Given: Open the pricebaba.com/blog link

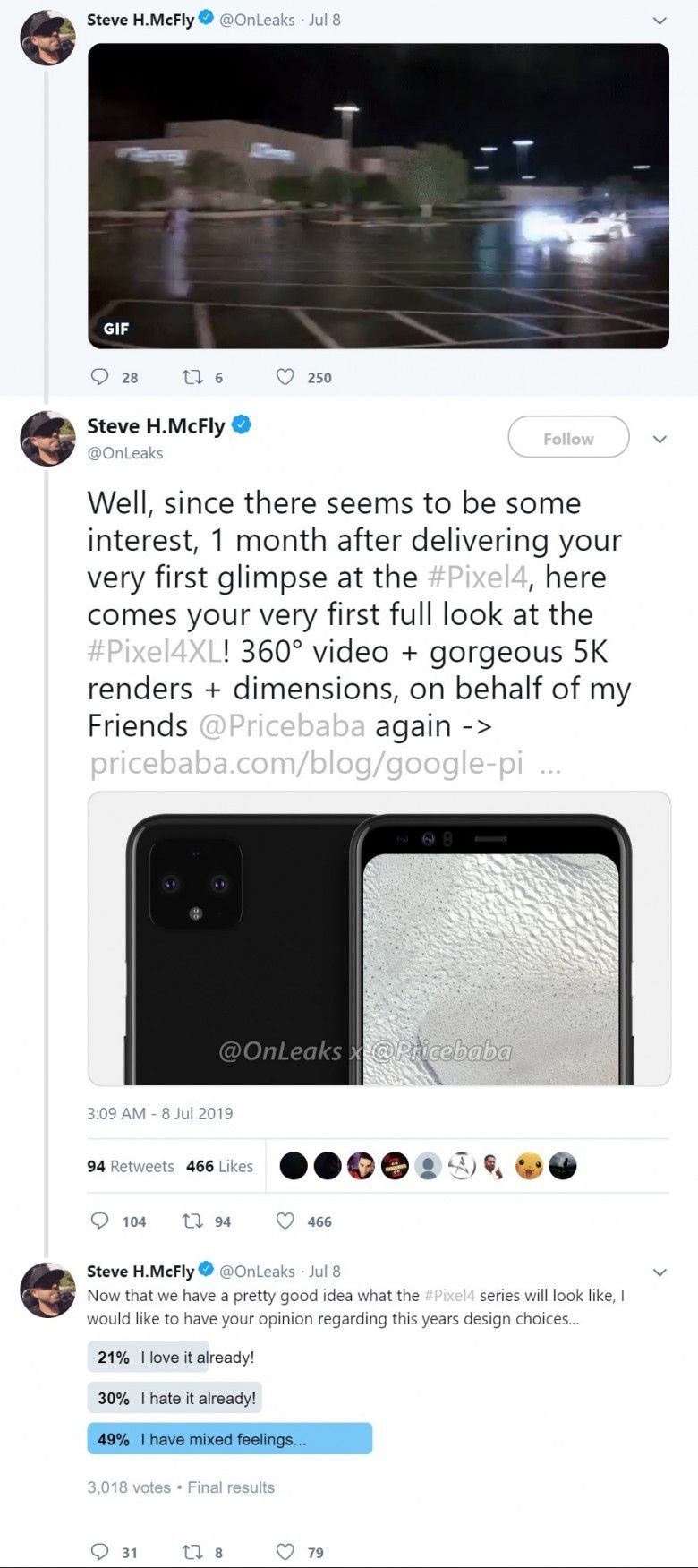Looking at the screenshot, I should (x=307, y=763).
